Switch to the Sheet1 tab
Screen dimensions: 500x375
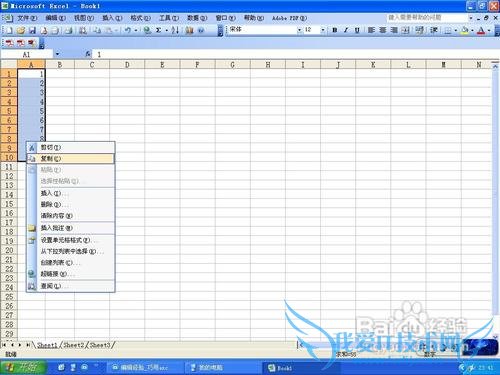(47, 345)
